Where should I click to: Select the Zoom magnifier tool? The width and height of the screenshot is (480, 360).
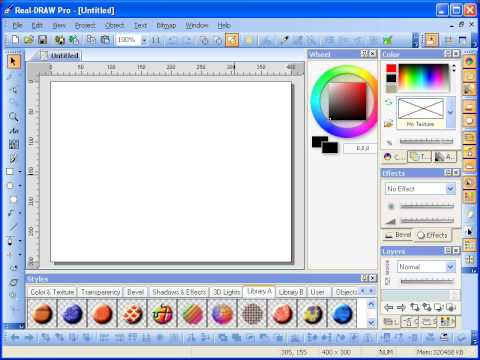tap(13, 117)
